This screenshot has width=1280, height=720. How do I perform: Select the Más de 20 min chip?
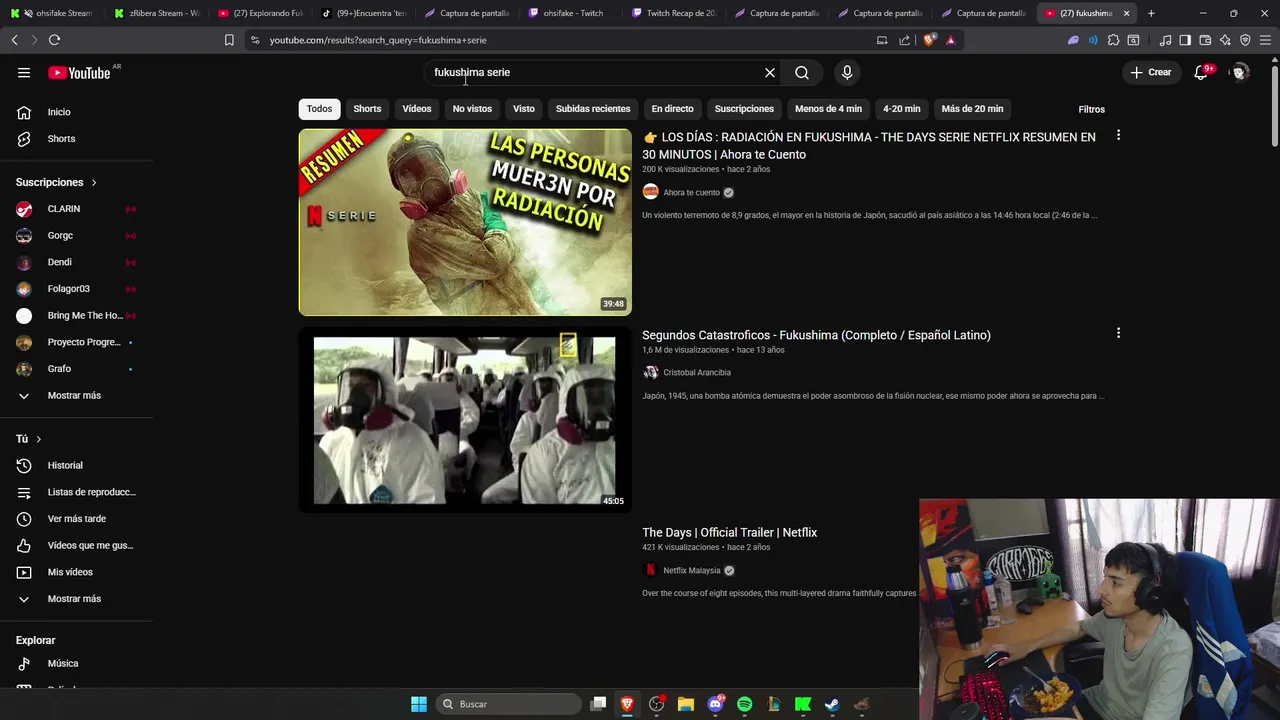(972, 109)
